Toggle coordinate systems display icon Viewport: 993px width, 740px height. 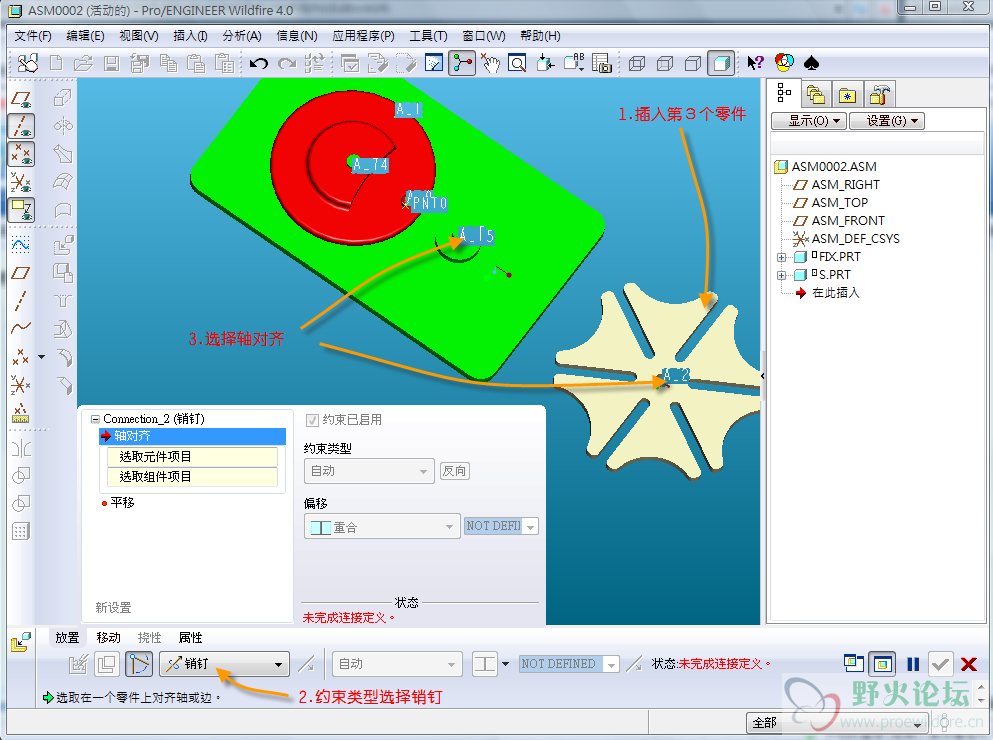(x=21, y=182)
